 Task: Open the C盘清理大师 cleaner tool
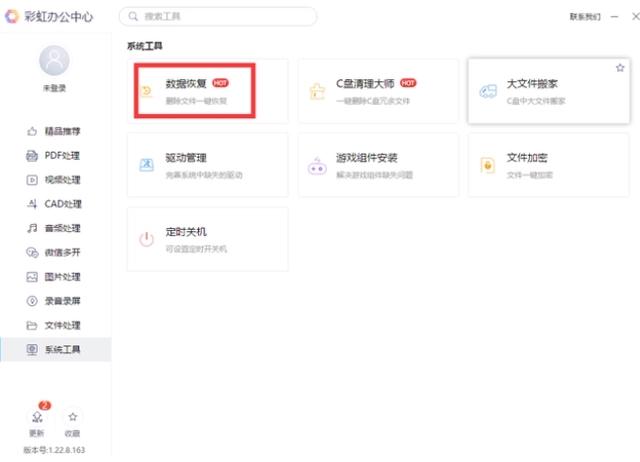[378, 91]
